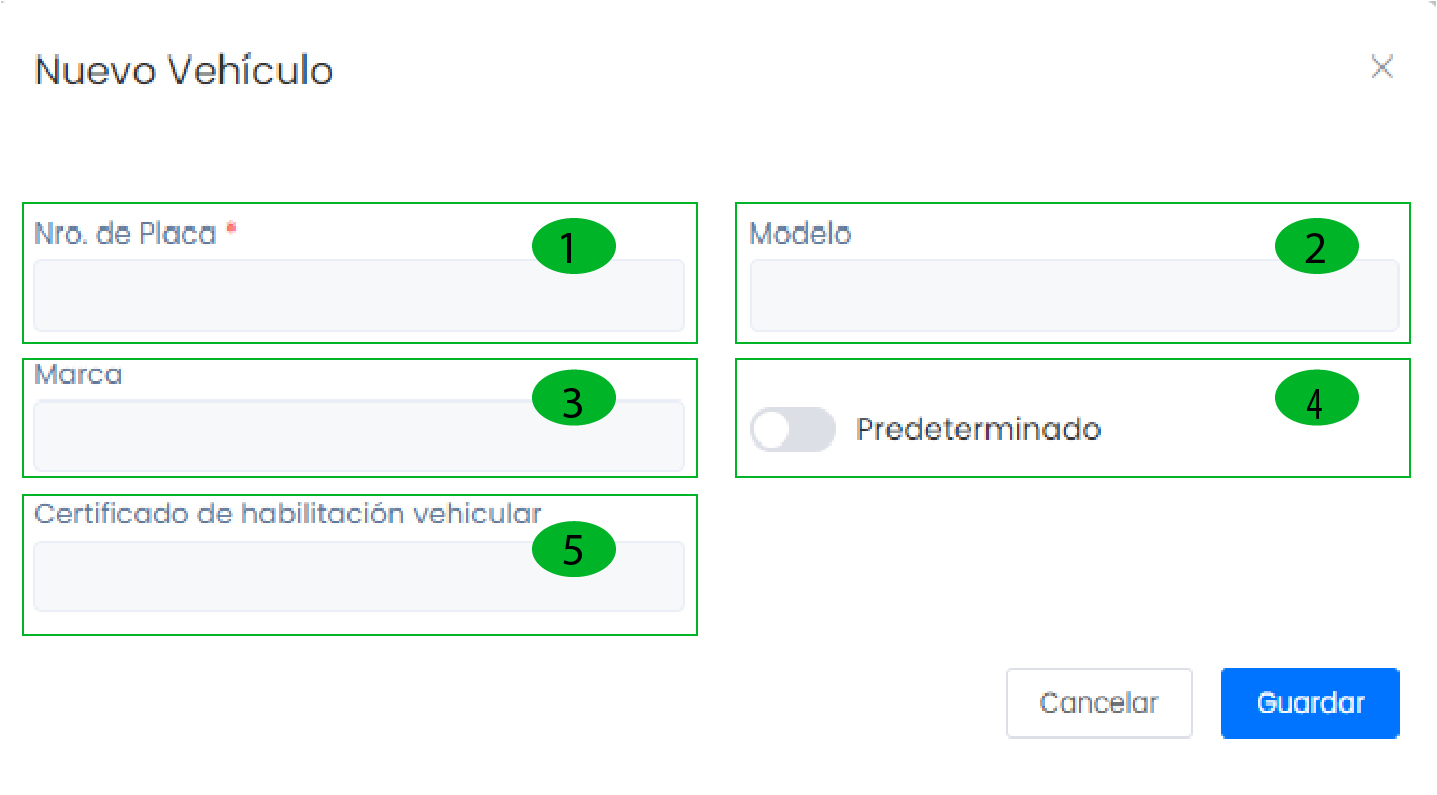Click the Modelo label
This screenshot has width=1437, height=795.
coord(800,233)
